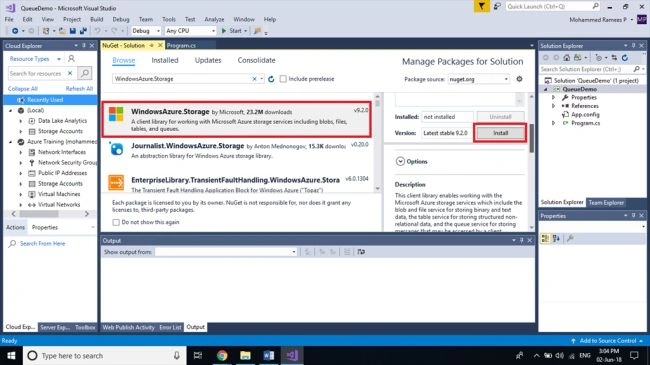Open the Build menu
This screenshot has width=650, height=365.
click(97, 19)
